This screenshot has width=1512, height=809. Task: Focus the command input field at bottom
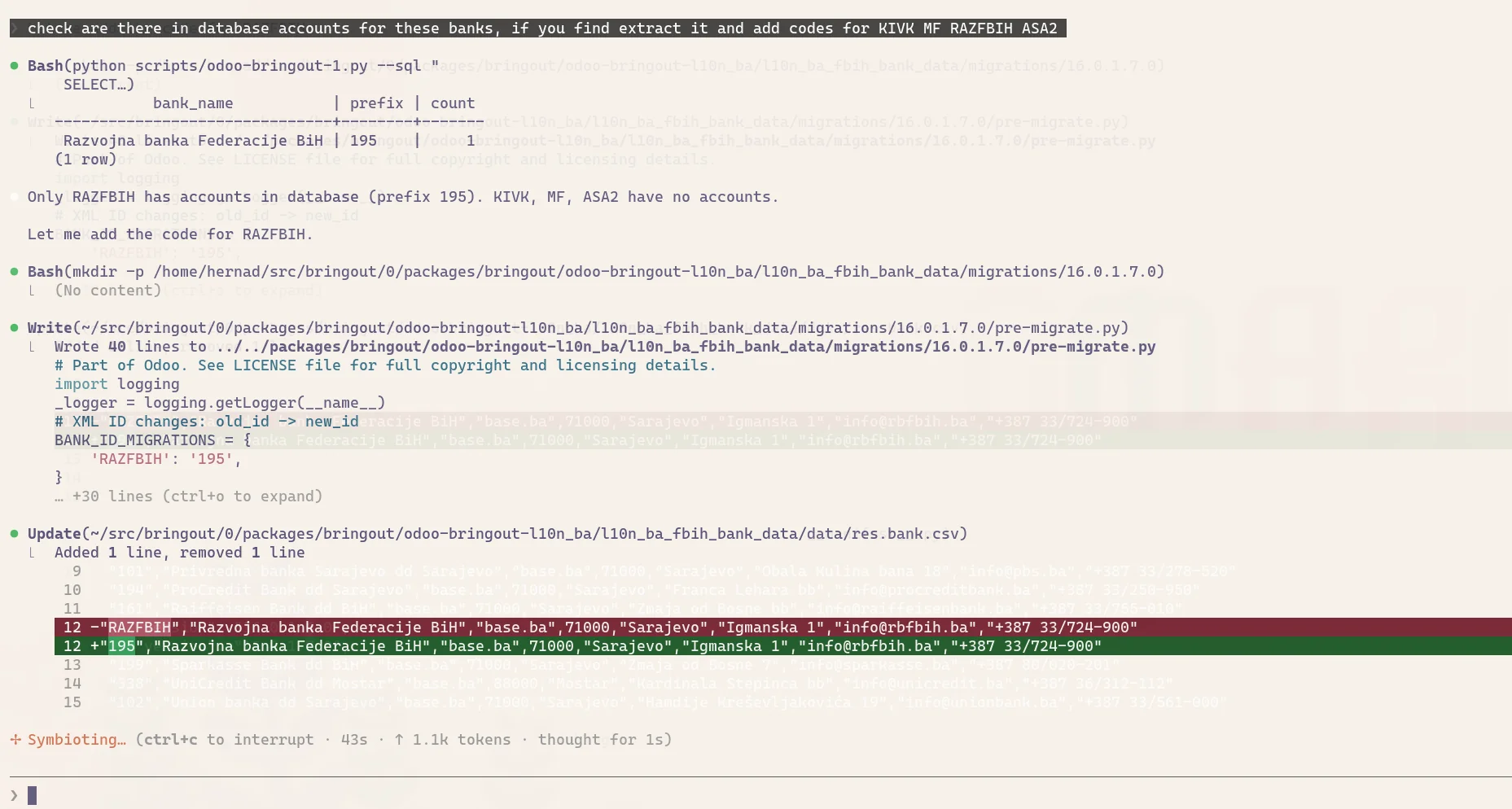[x=733, y=795]
